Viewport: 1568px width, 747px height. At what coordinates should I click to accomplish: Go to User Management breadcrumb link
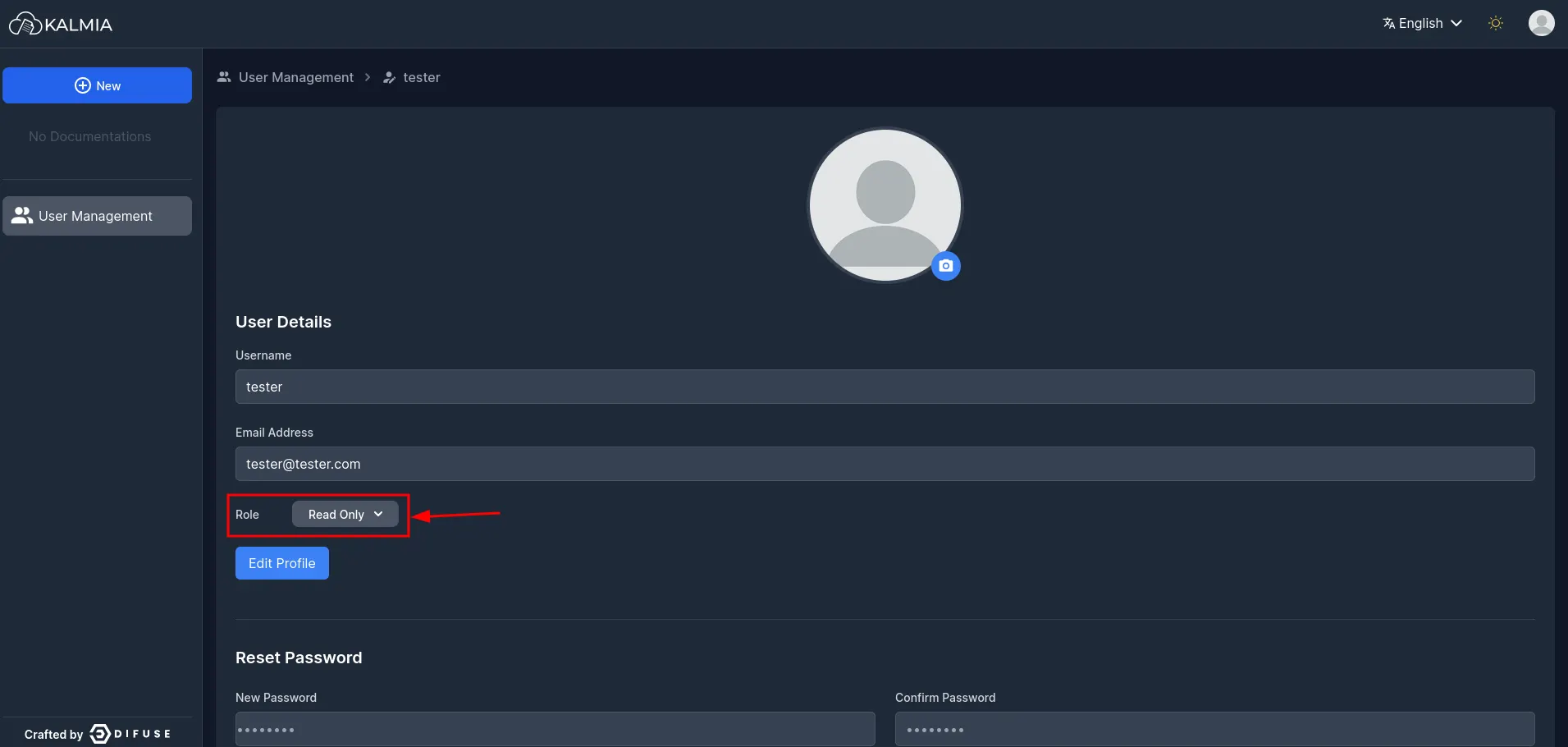tap(286, 77)
